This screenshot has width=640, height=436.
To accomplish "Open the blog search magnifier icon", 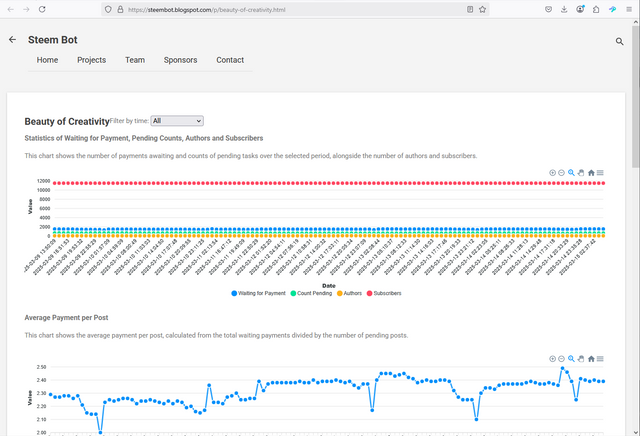I will (620, 41).
